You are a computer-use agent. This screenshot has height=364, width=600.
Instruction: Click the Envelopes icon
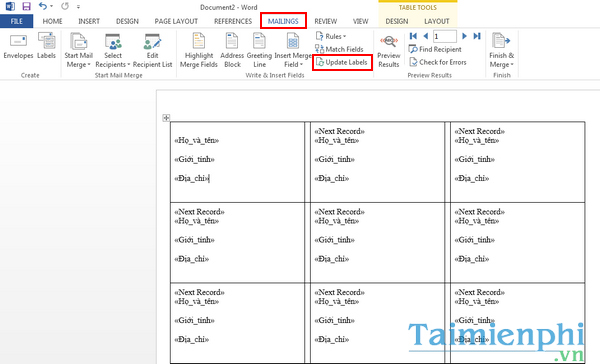click(18, 46)
